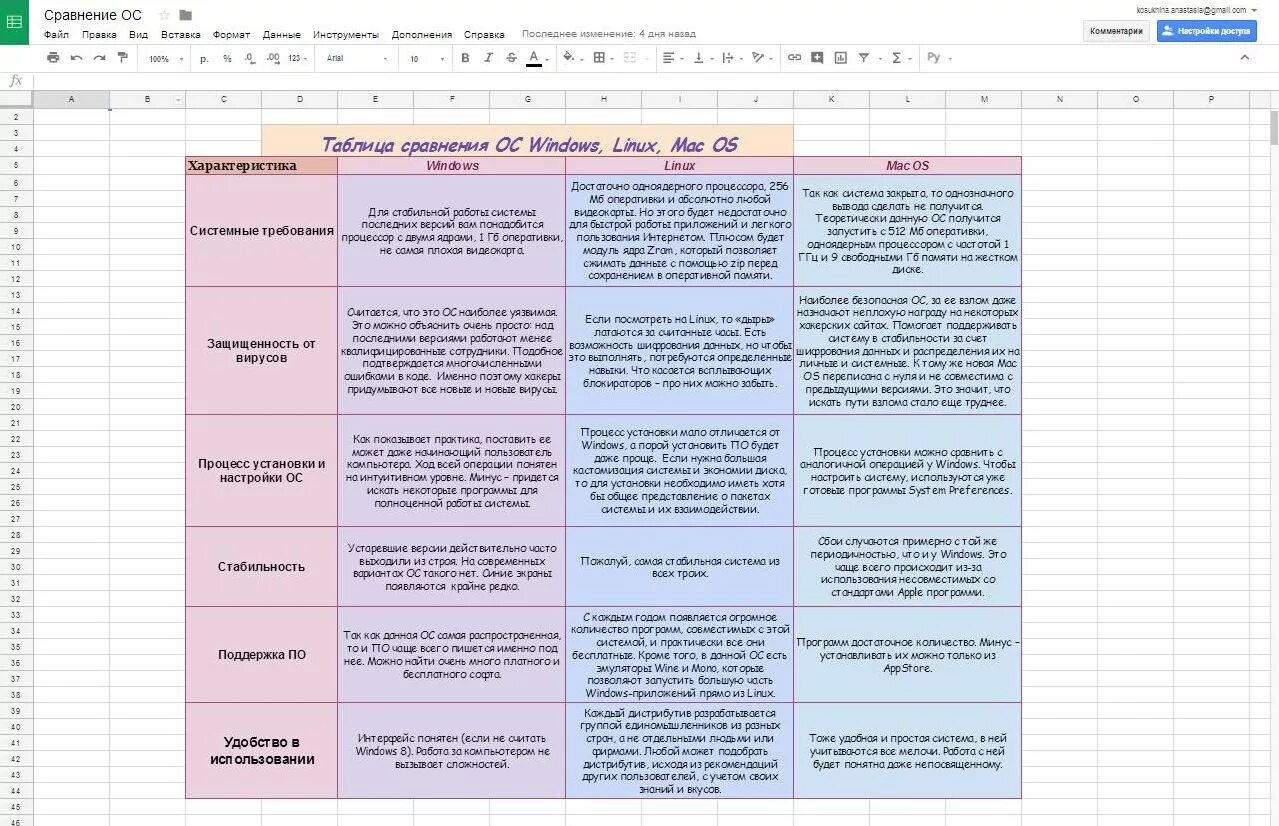Screen dimensions: 1279x826
Task: Open the horizontal align dropdown
Action: [x=672, y=58]
